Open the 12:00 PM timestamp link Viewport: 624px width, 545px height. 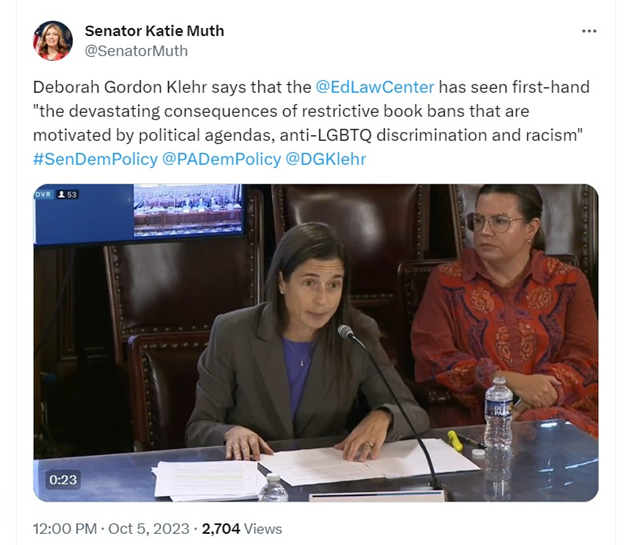coord(65,529)
